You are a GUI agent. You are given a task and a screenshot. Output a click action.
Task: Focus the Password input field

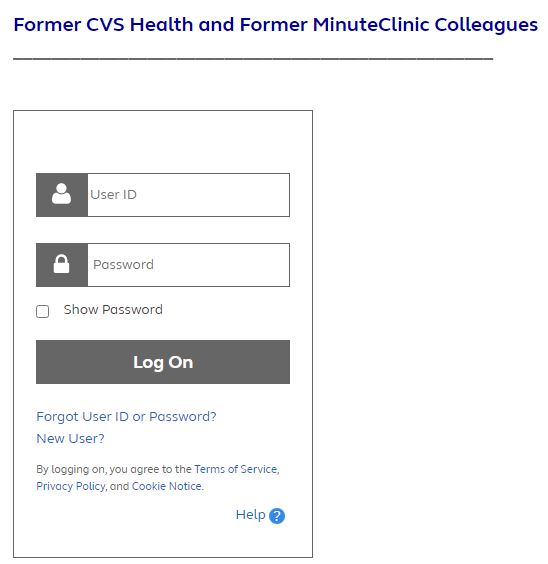tap(188, 265)
